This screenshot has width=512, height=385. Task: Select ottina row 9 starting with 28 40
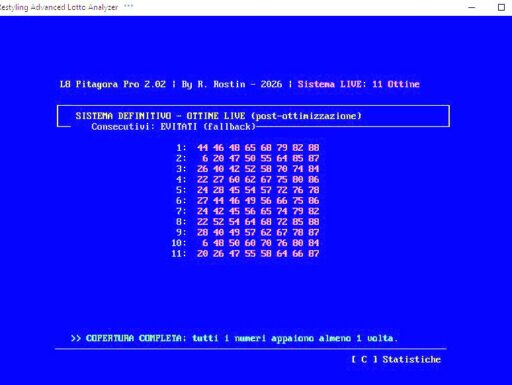(x=248, y=232)
